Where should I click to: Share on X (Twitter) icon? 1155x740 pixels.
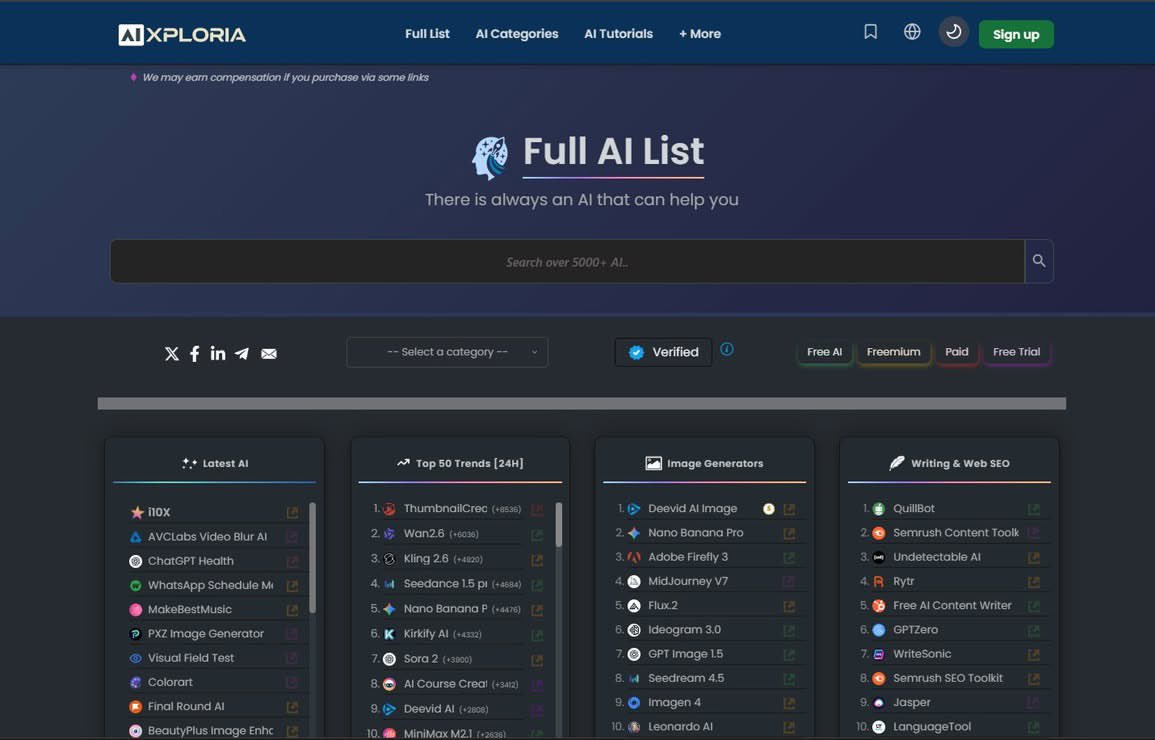tap(172, 353)
